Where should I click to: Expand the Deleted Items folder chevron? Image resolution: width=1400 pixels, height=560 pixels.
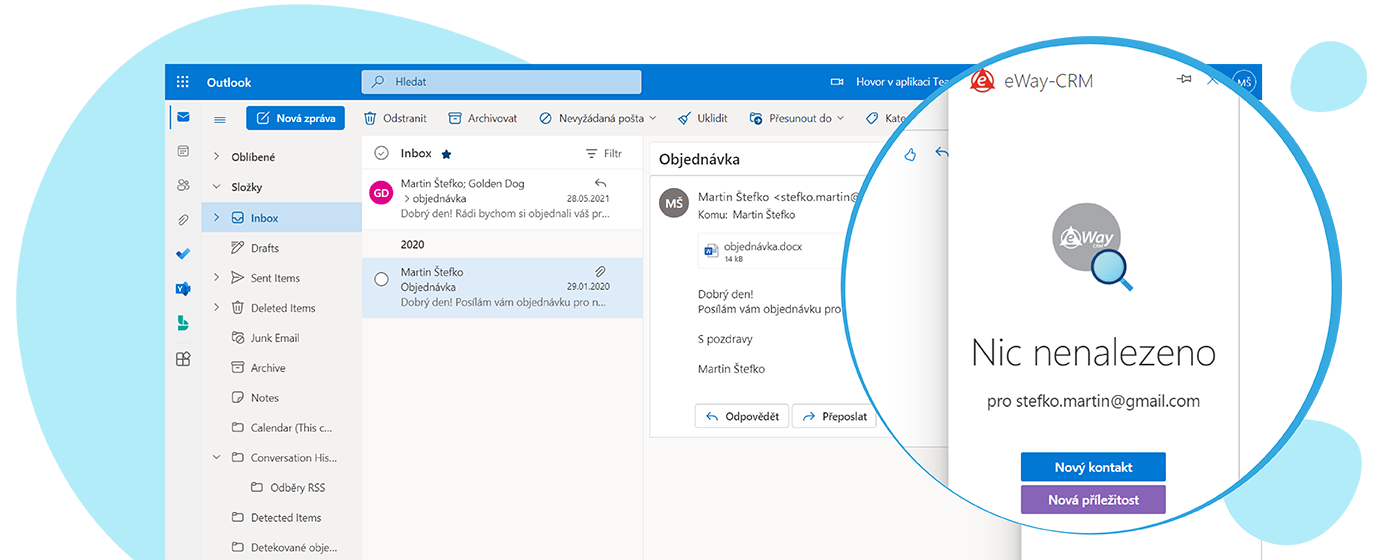(216, 307)
